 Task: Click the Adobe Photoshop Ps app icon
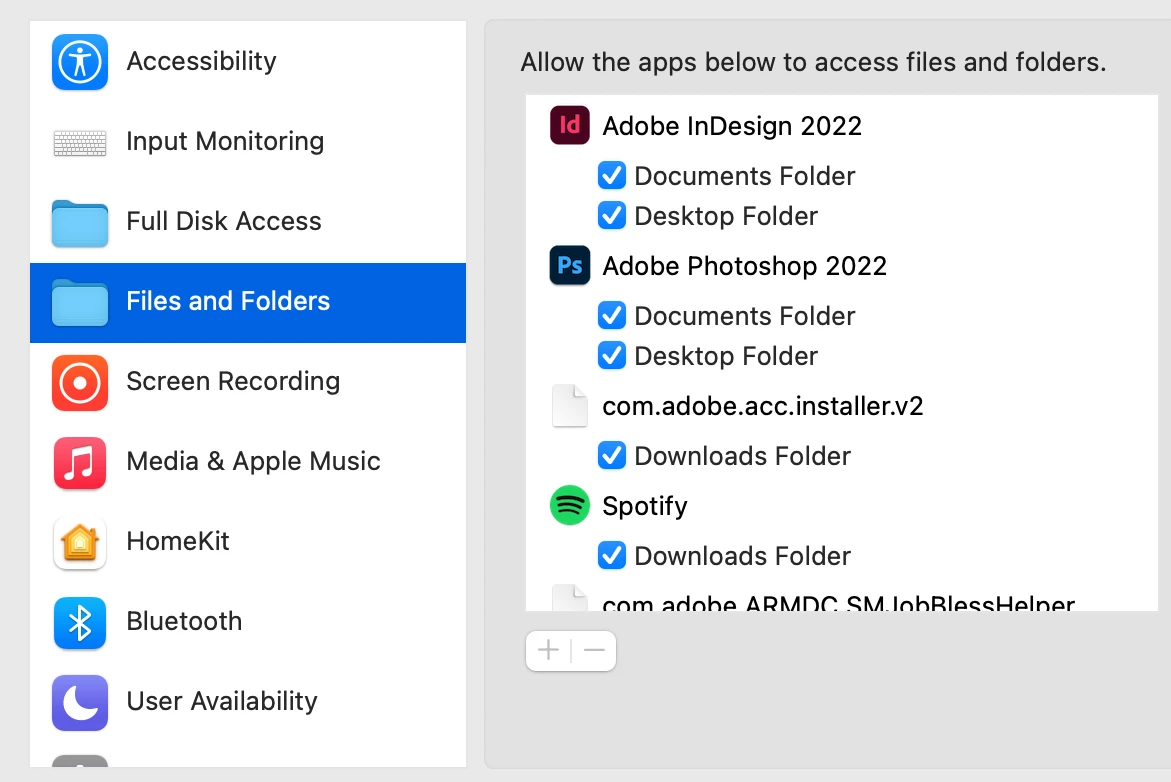point(570,265)
